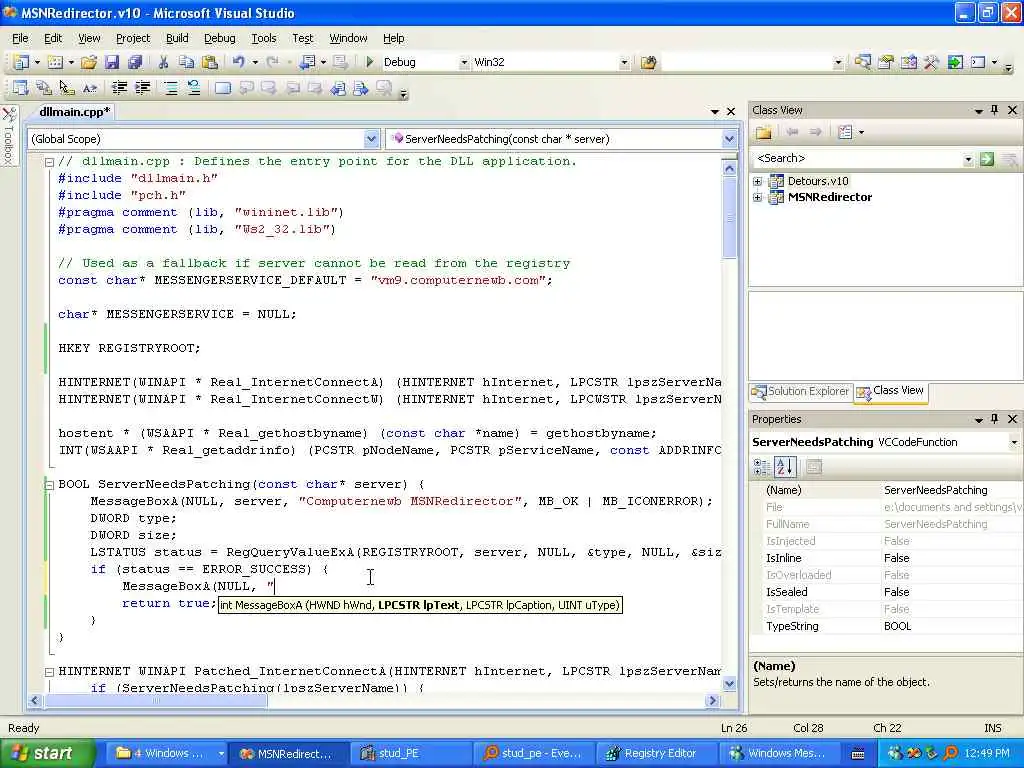Viewport: 1024px width, 768px height.
Task: Open the Debug menu
Action: tap(219, 39)
